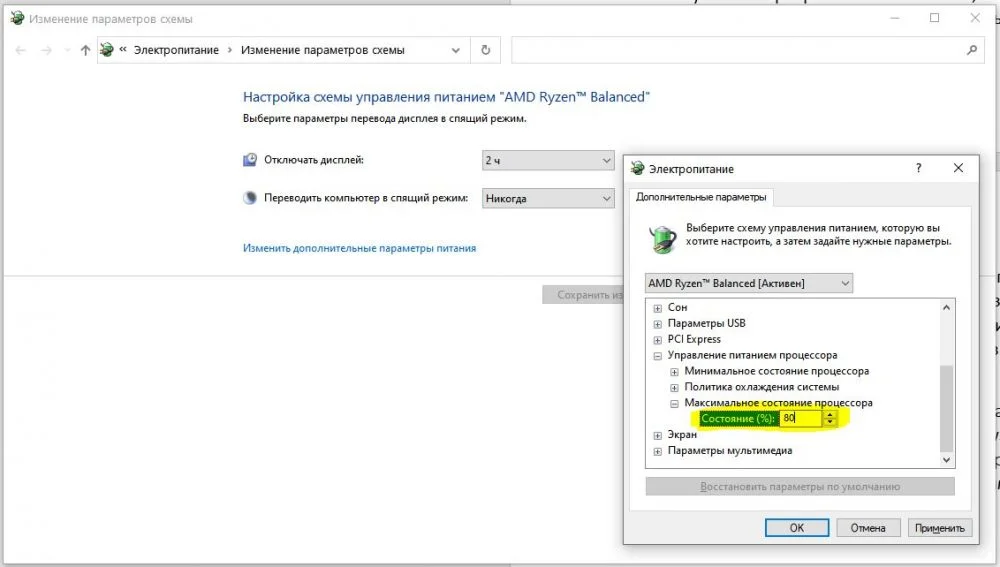Click the Refresh icon beside the address bar

coord(485,50)
